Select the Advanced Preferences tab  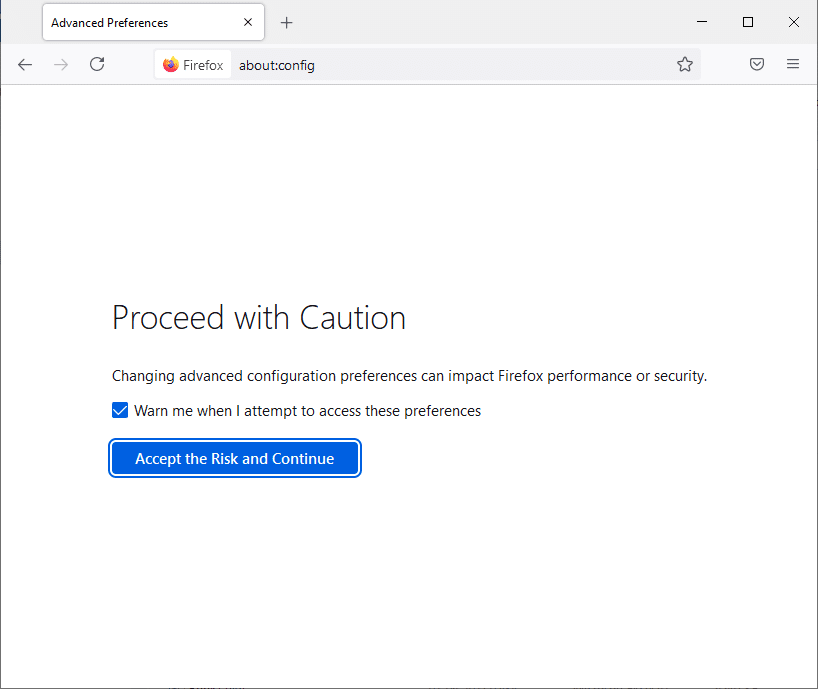click(x=130, y=22)
